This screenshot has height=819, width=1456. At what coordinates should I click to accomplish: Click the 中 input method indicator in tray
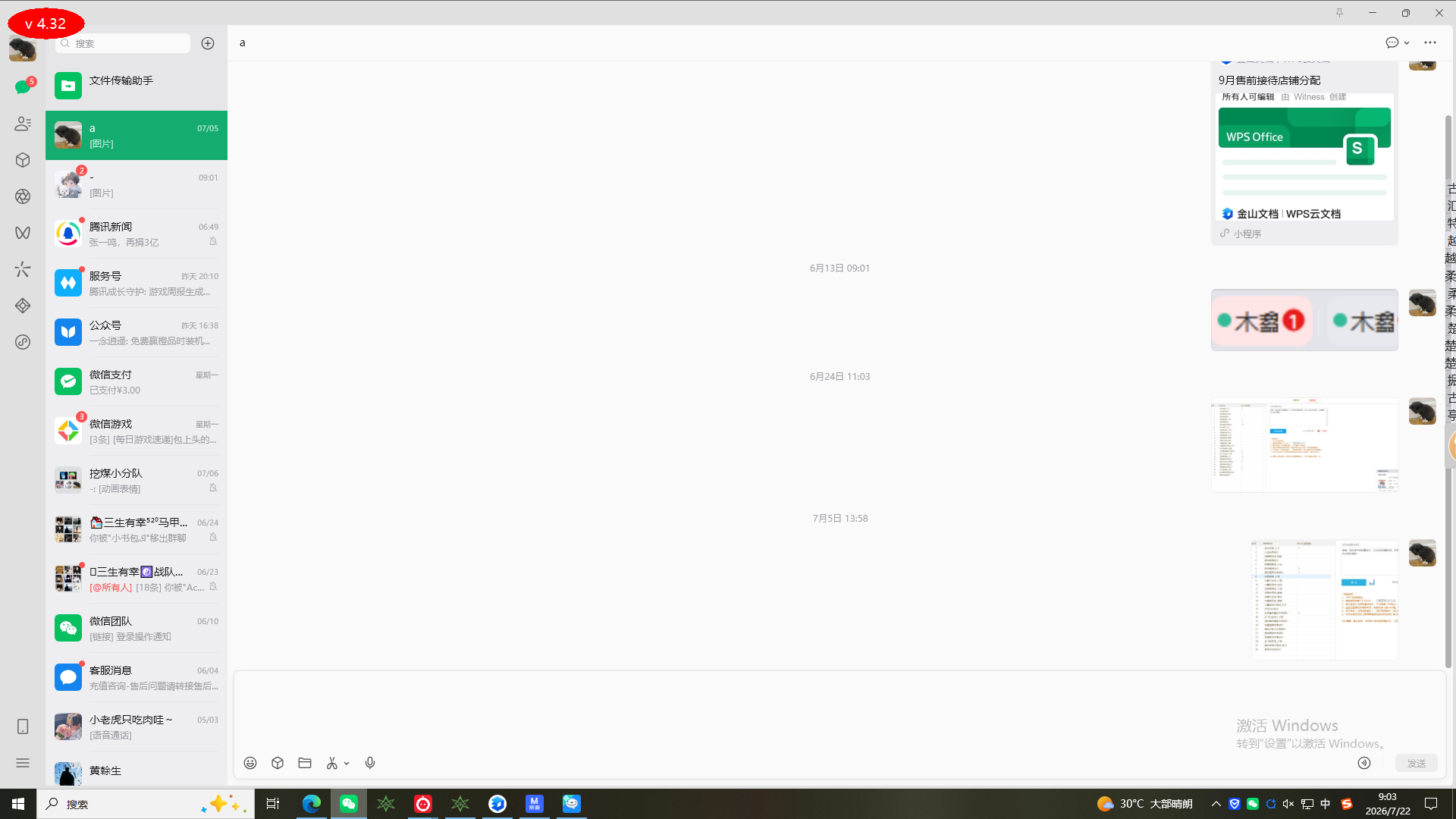coord(1326,804)
